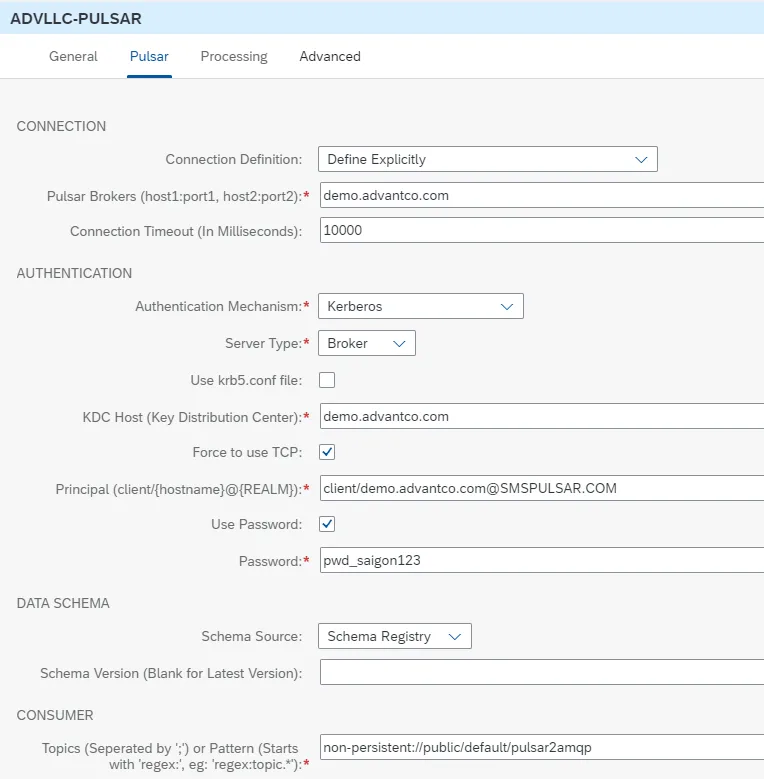
Task: Enable the Use krb5.conf file checkbox
Action: pos(327,380)
